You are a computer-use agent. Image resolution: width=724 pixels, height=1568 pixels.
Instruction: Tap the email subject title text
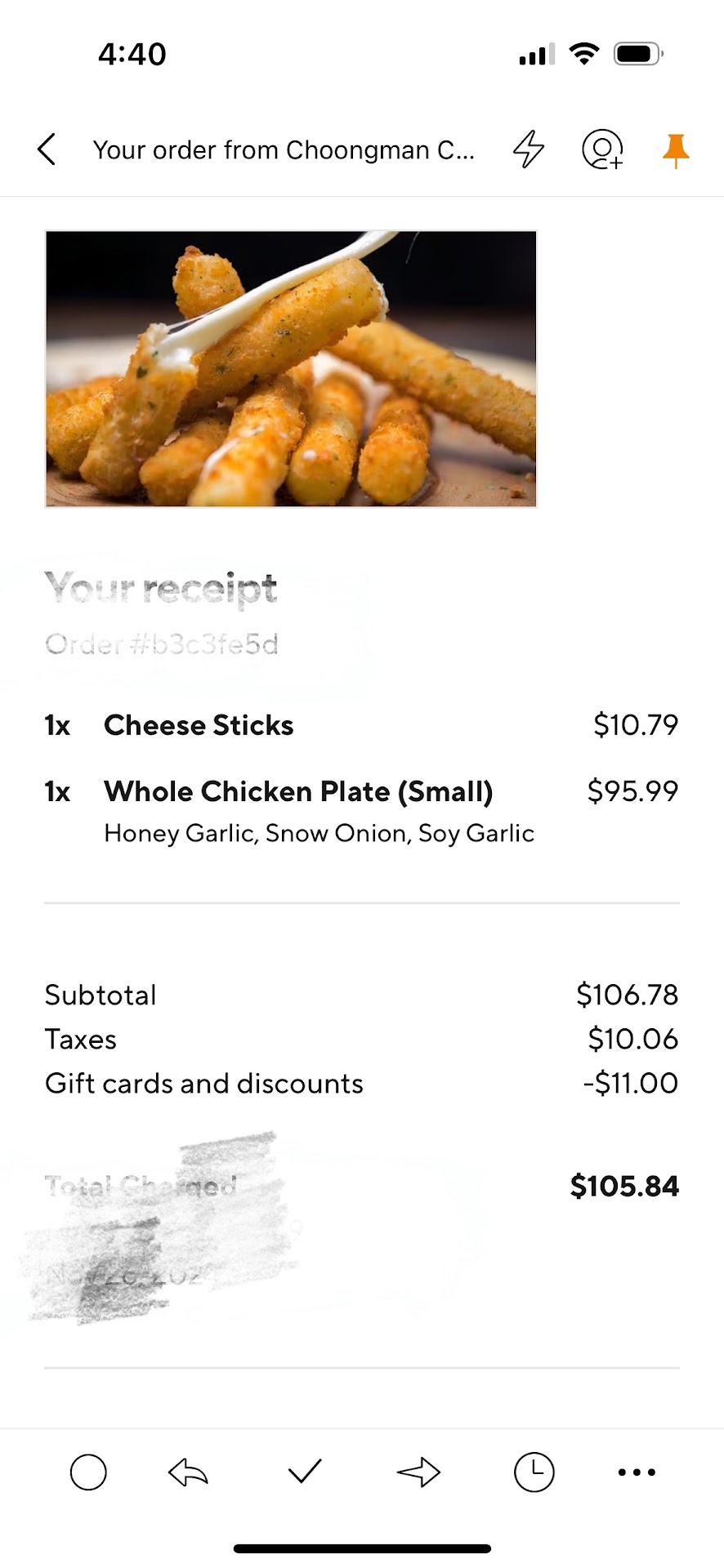point(284,150)
